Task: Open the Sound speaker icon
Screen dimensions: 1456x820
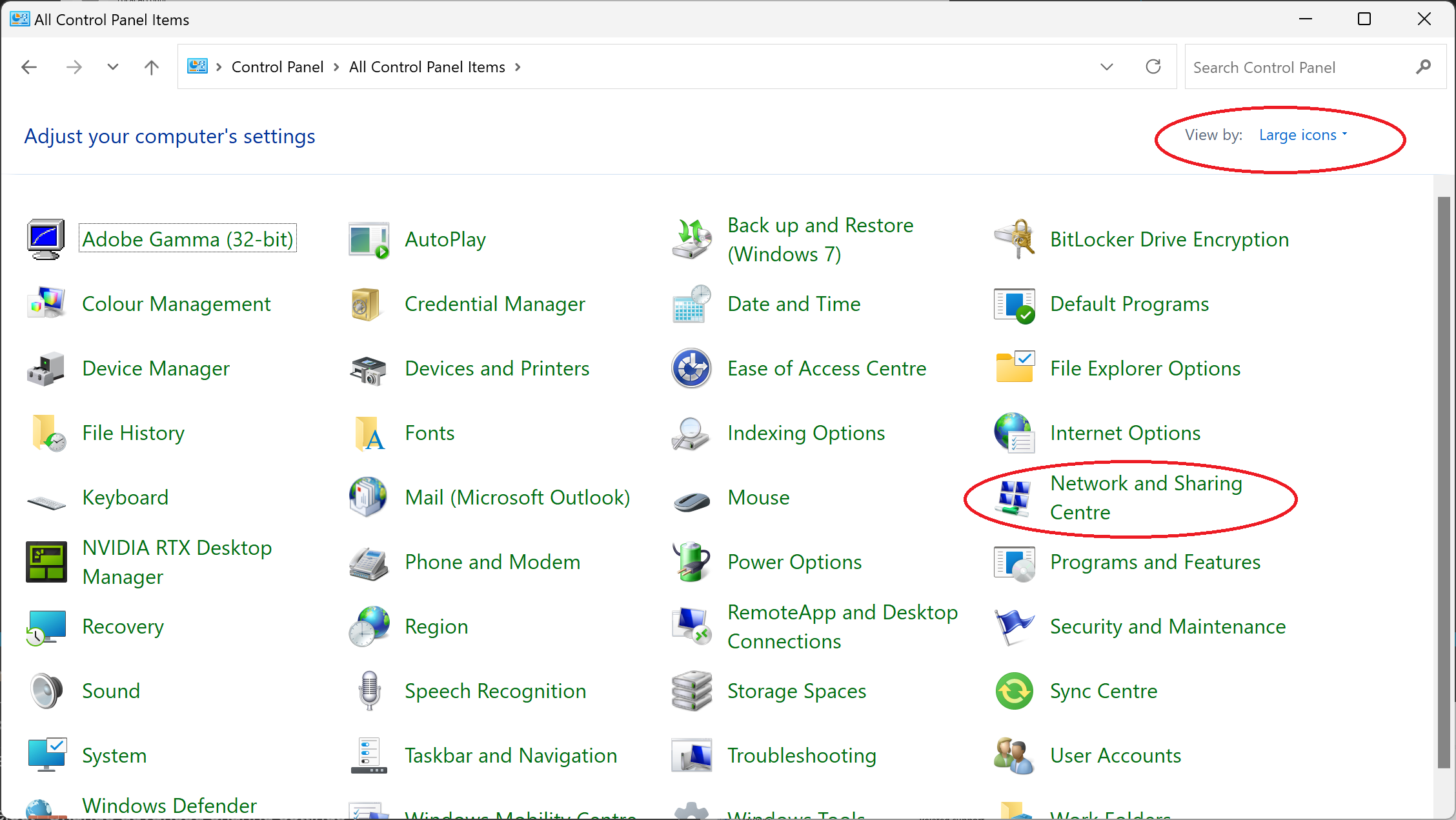Action: (46, 691)
